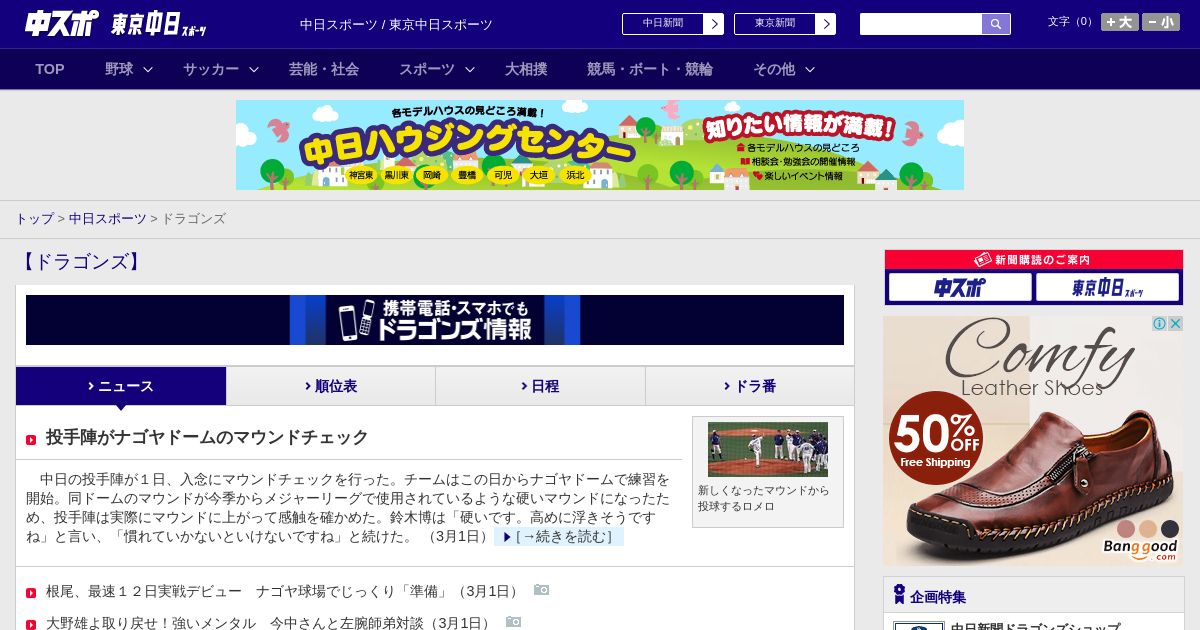Focus the header search input field
Screen dimensions: 1200x630
coord(921,24)
